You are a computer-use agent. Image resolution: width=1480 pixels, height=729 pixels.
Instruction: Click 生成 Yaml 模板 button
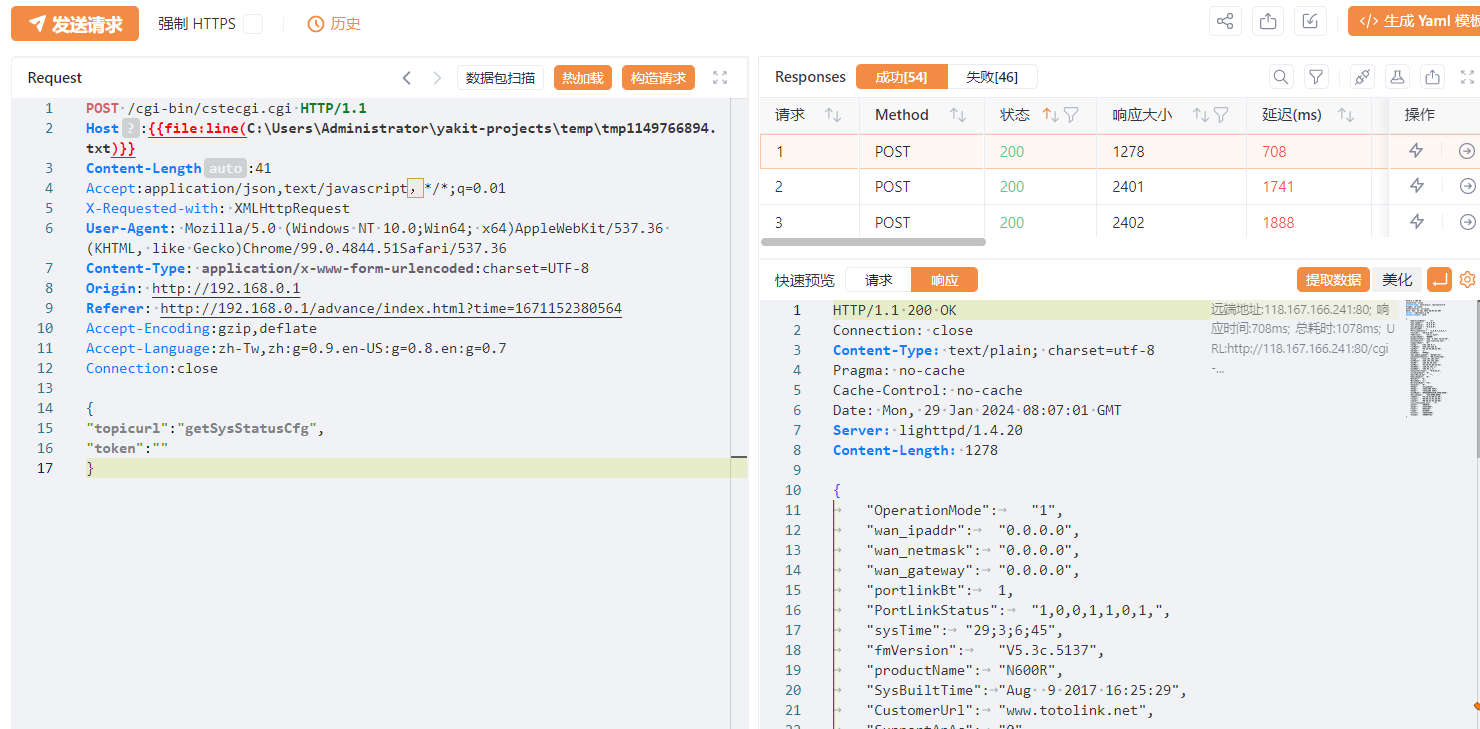click(x=1414, y=21)
